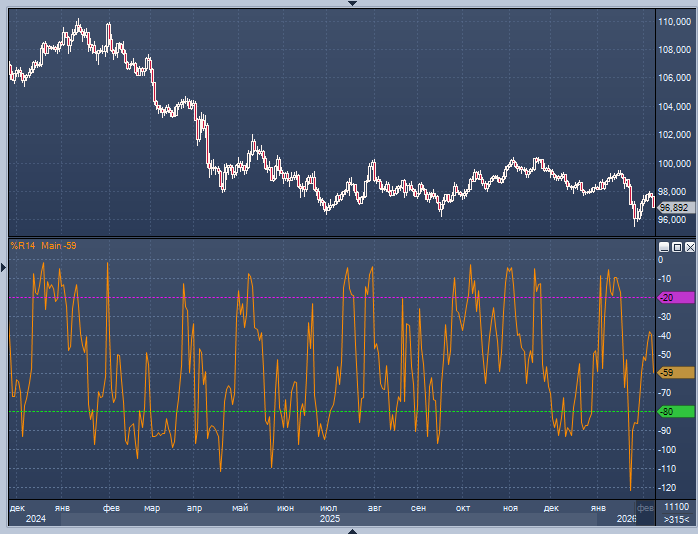Select 2024 on the year timeline
Viewport: 698px width, 534px height.
pos(35,520)
